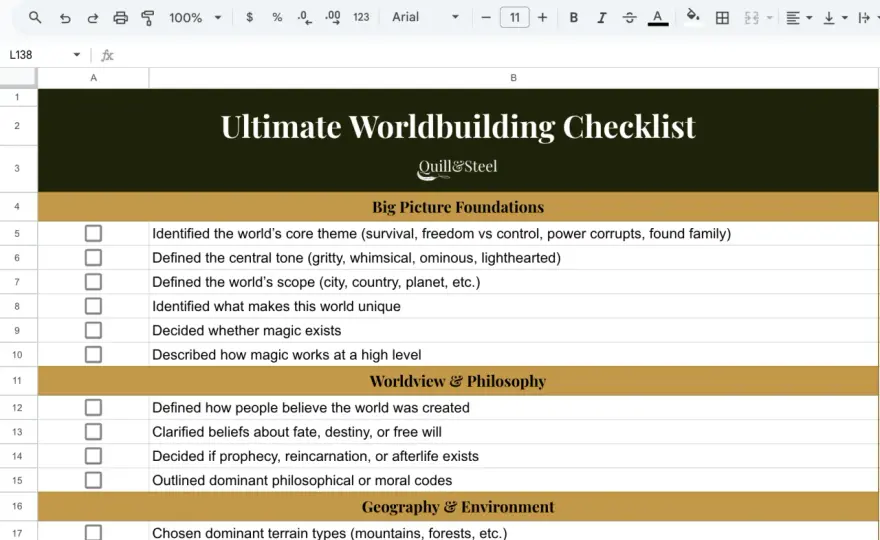Select the Ultimate Worldbuilding Checklist title cell
Viewport: 880px width, 540px height.
[x=458, y=126]
